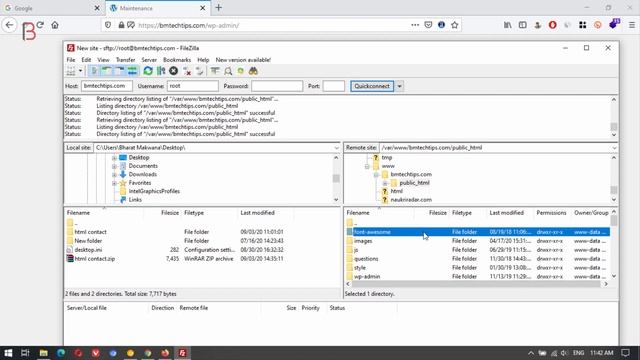The height and width of the screenshot is (360, 640).
Task: Toggle directory comparison magnifier icon
Action: click(228, 71)
